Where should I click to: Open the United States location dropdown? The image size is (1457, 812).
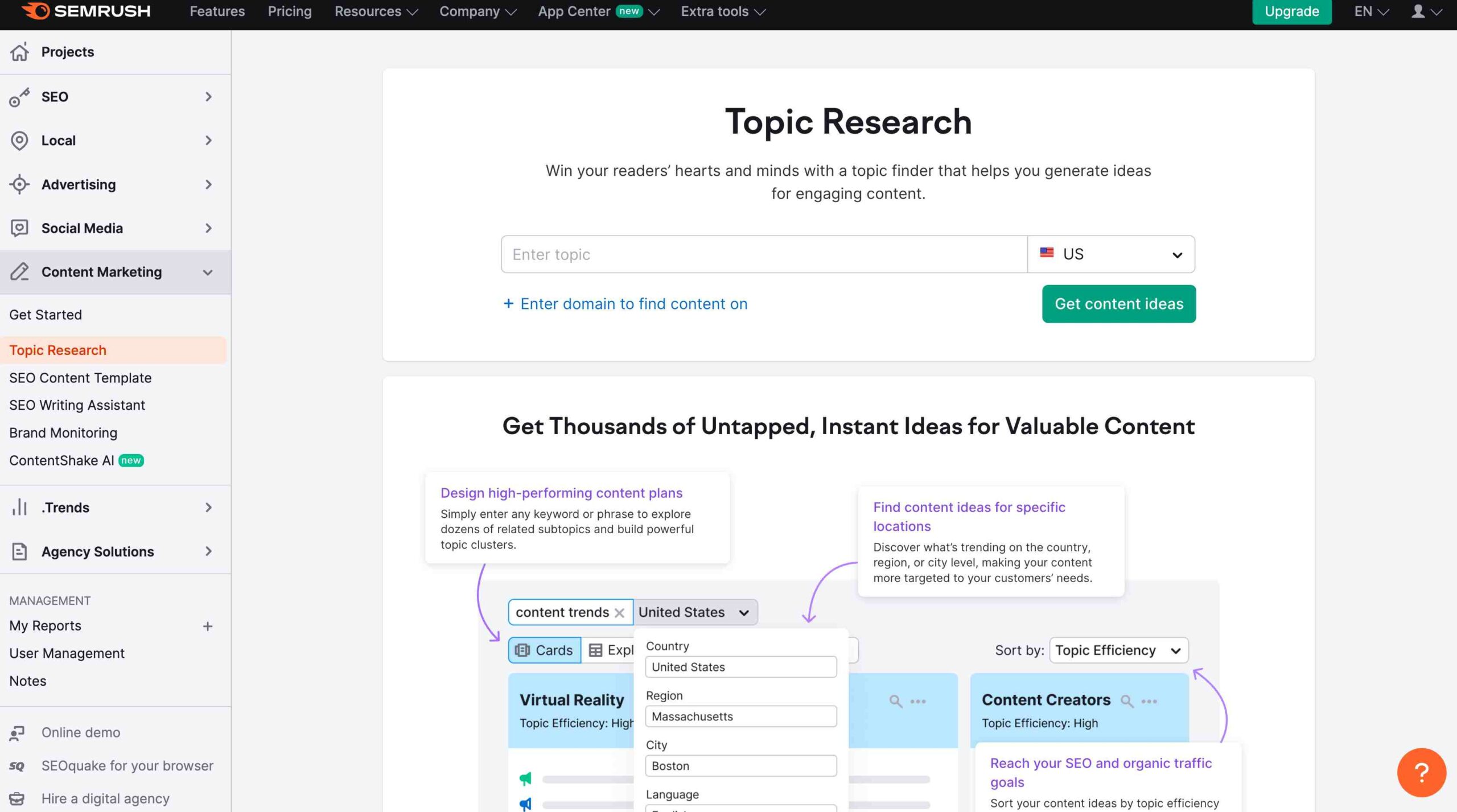[695, 612]
